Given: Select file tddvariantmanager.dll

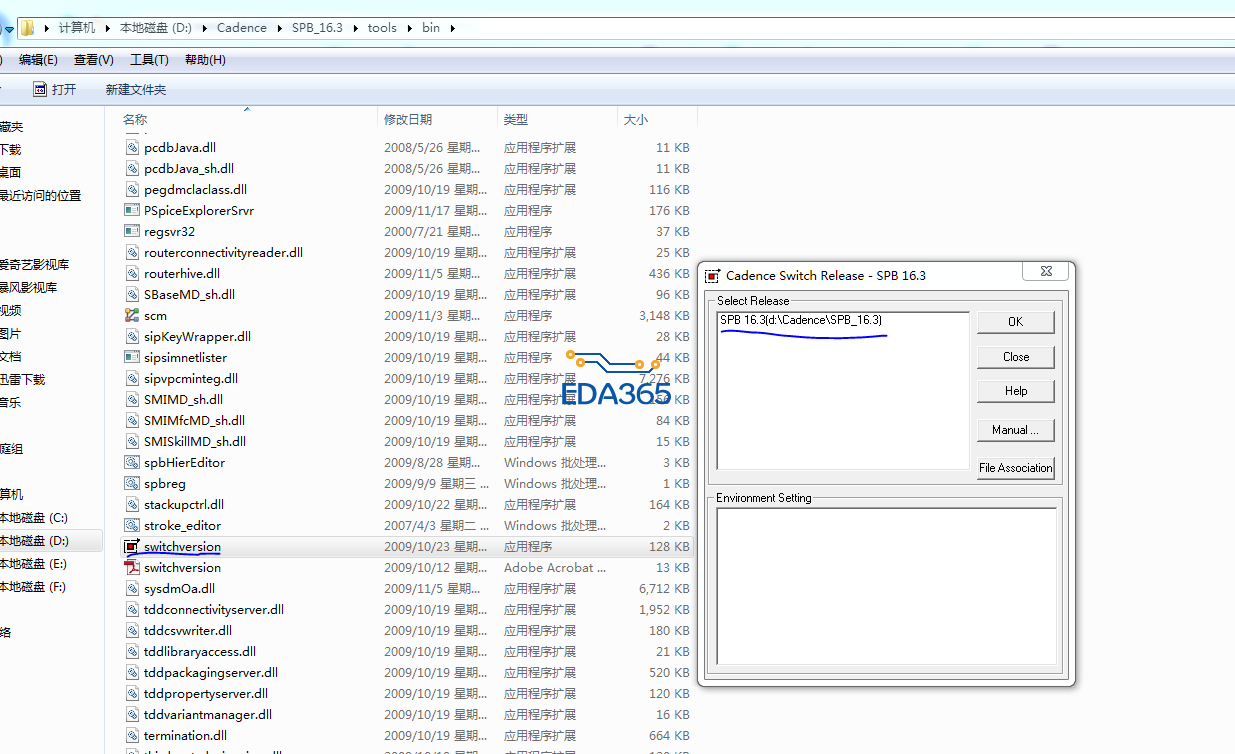Looking at the screenshot, I should pyautogui.click(x=208, y=714).
